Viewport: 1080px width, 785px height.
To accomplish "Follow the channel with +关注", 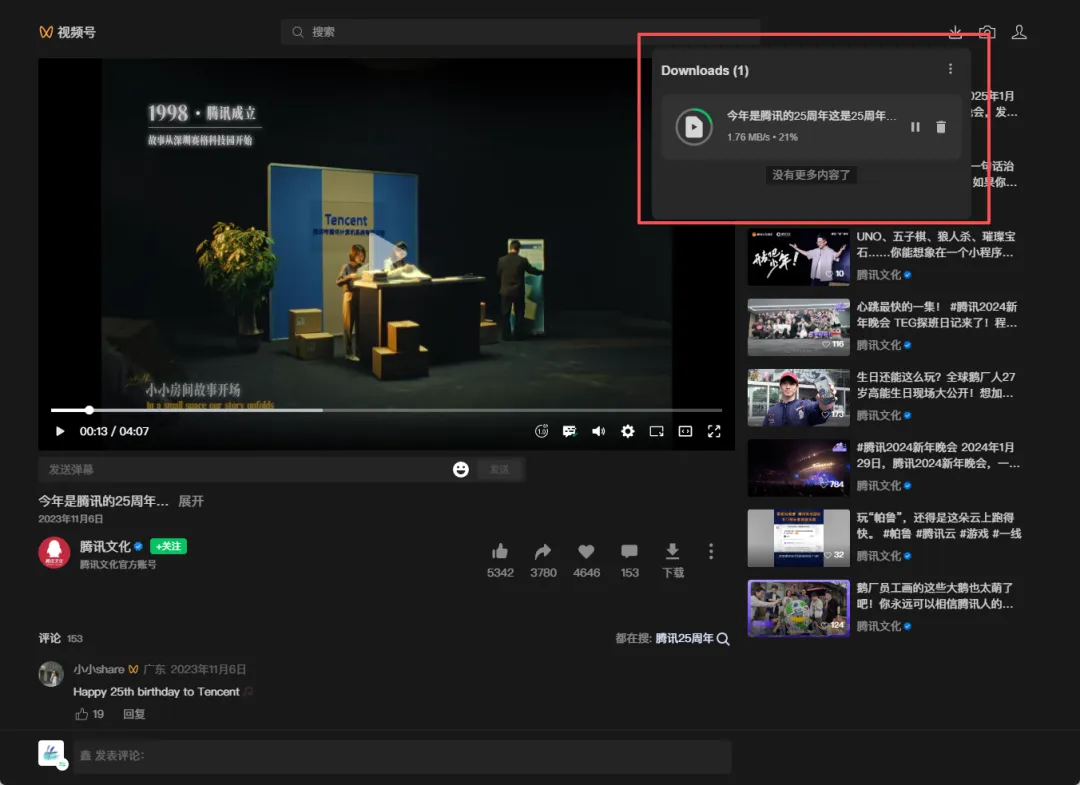I will coord(168,546).
